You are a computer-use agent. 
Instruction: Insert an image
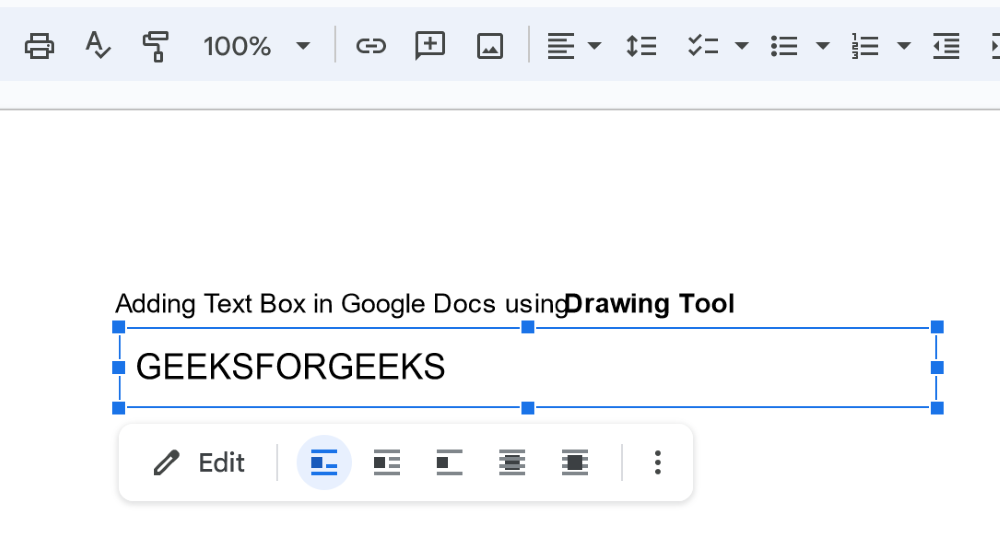[x=490, y=46]
